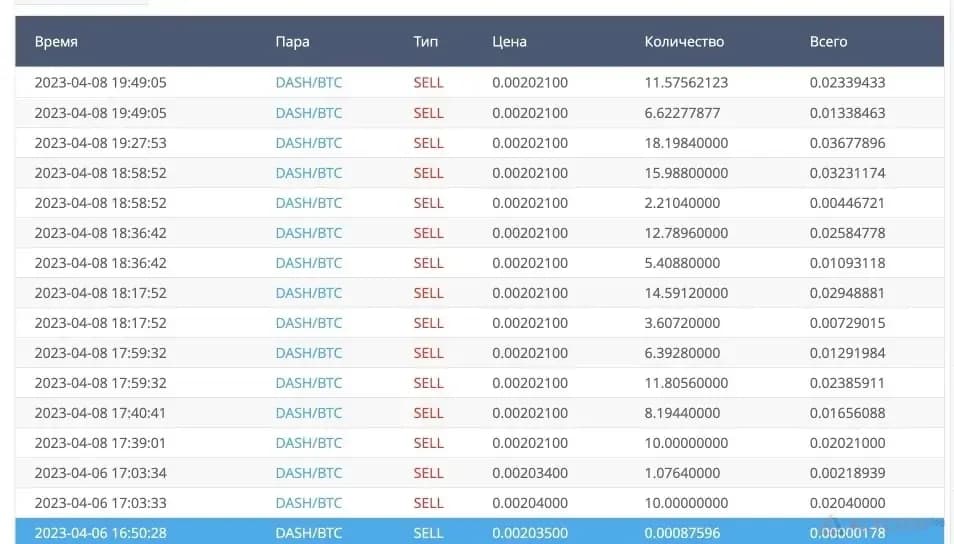The image size is (954, 544).
Task: Click price value 0.00203400
Action: 530,473
